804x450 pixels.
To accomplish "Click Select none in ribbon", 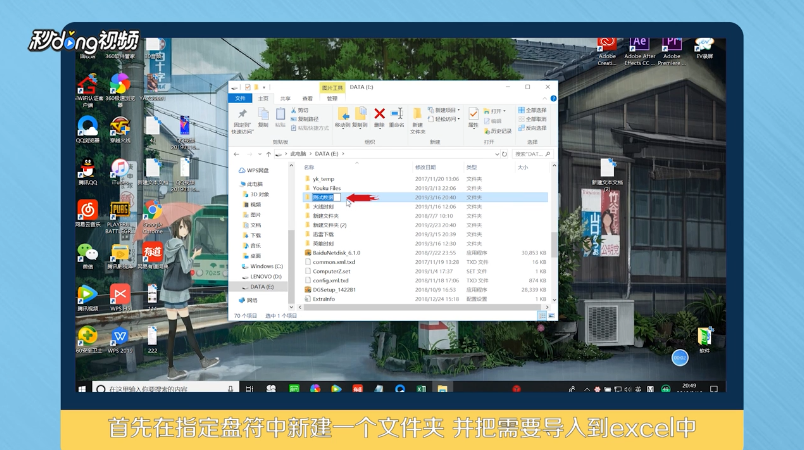I will coord(533,119).
